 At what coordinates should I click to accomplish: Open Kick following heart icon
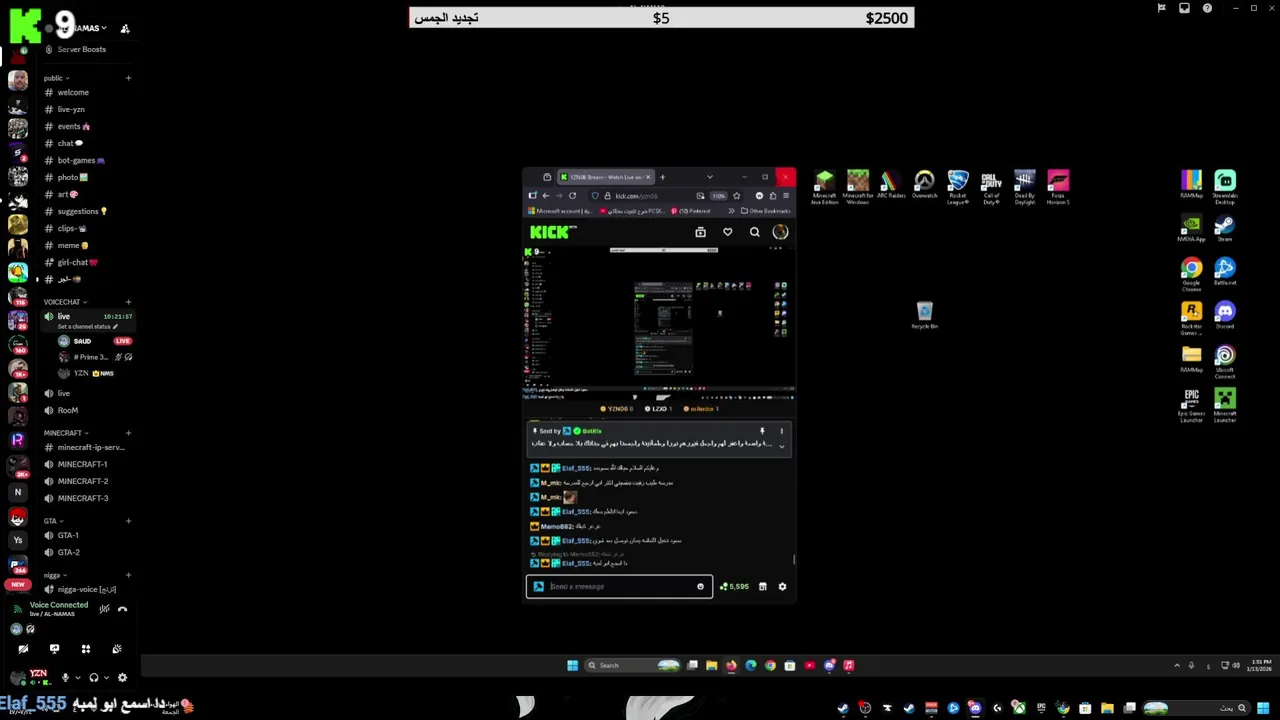[728, 232]
